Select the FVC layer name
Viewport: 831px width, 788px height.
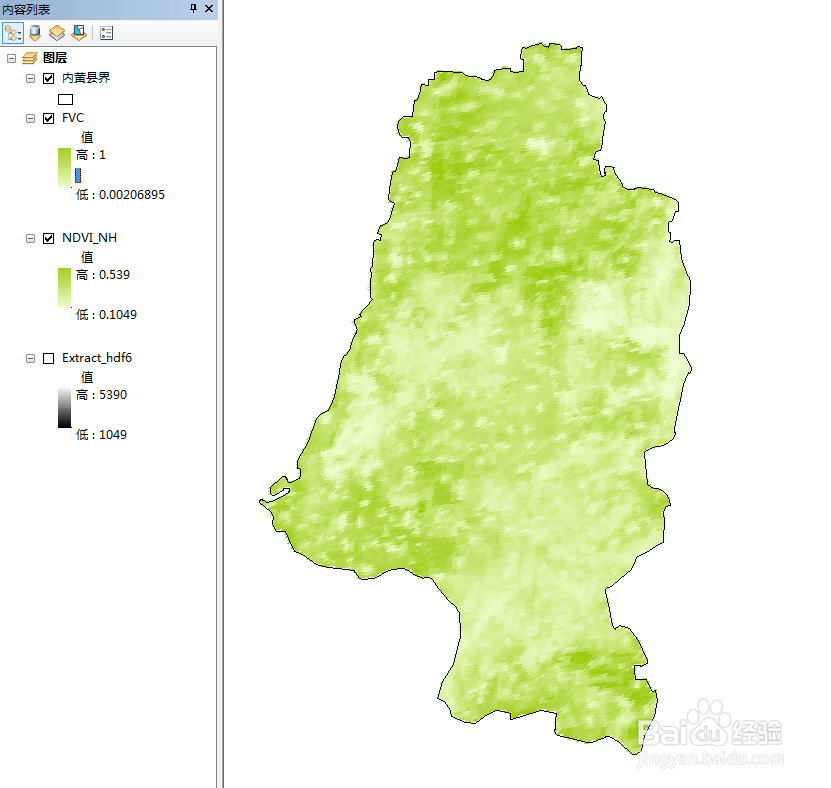click(x=73, y=118)
